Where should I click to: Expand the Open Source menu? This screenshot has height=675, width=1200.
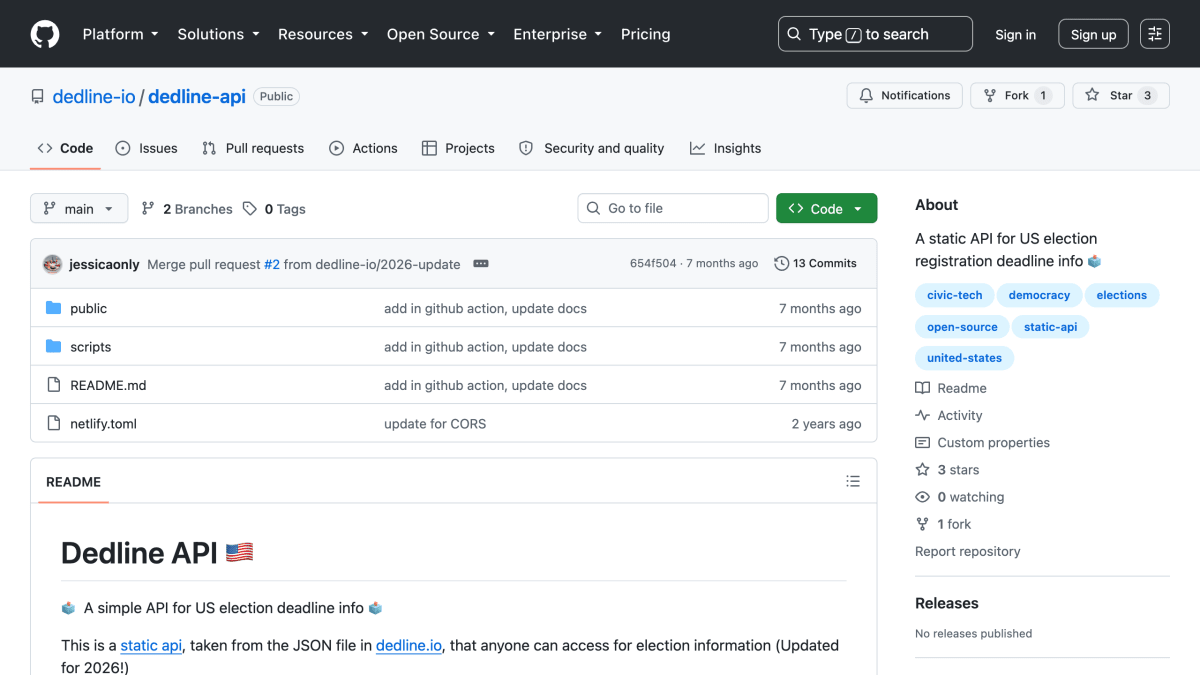[x=441, y=34]
